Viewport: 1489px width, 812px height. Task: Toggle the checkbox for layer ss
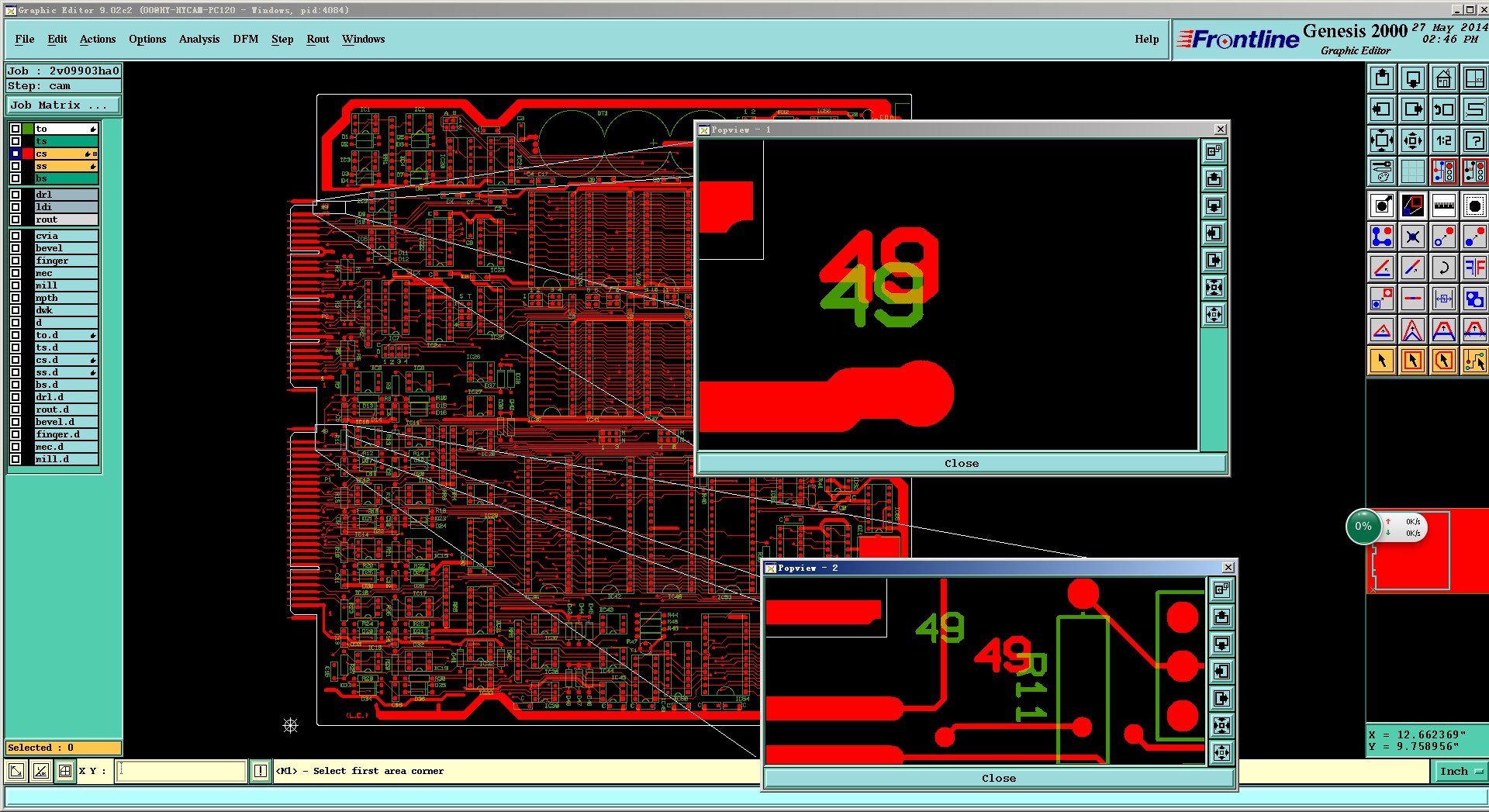[16, 166]
